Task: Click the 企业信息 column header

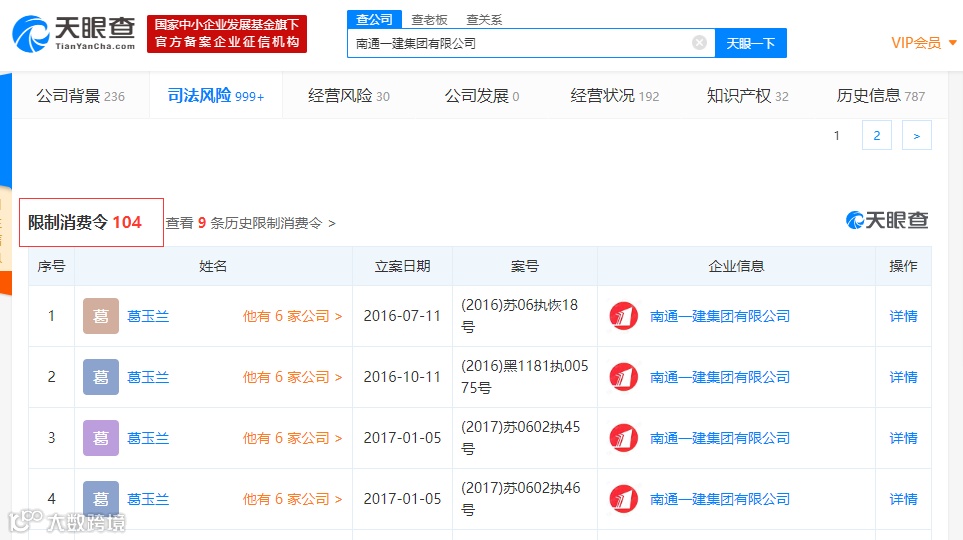Action: coord(736,266)
